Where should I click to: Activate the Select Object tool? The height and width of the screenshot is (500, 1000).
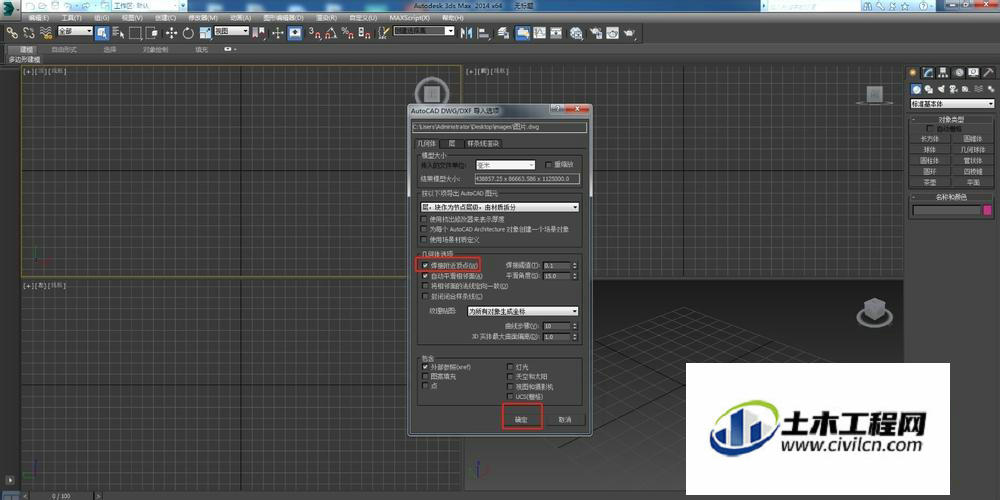[x=102, y=33]
